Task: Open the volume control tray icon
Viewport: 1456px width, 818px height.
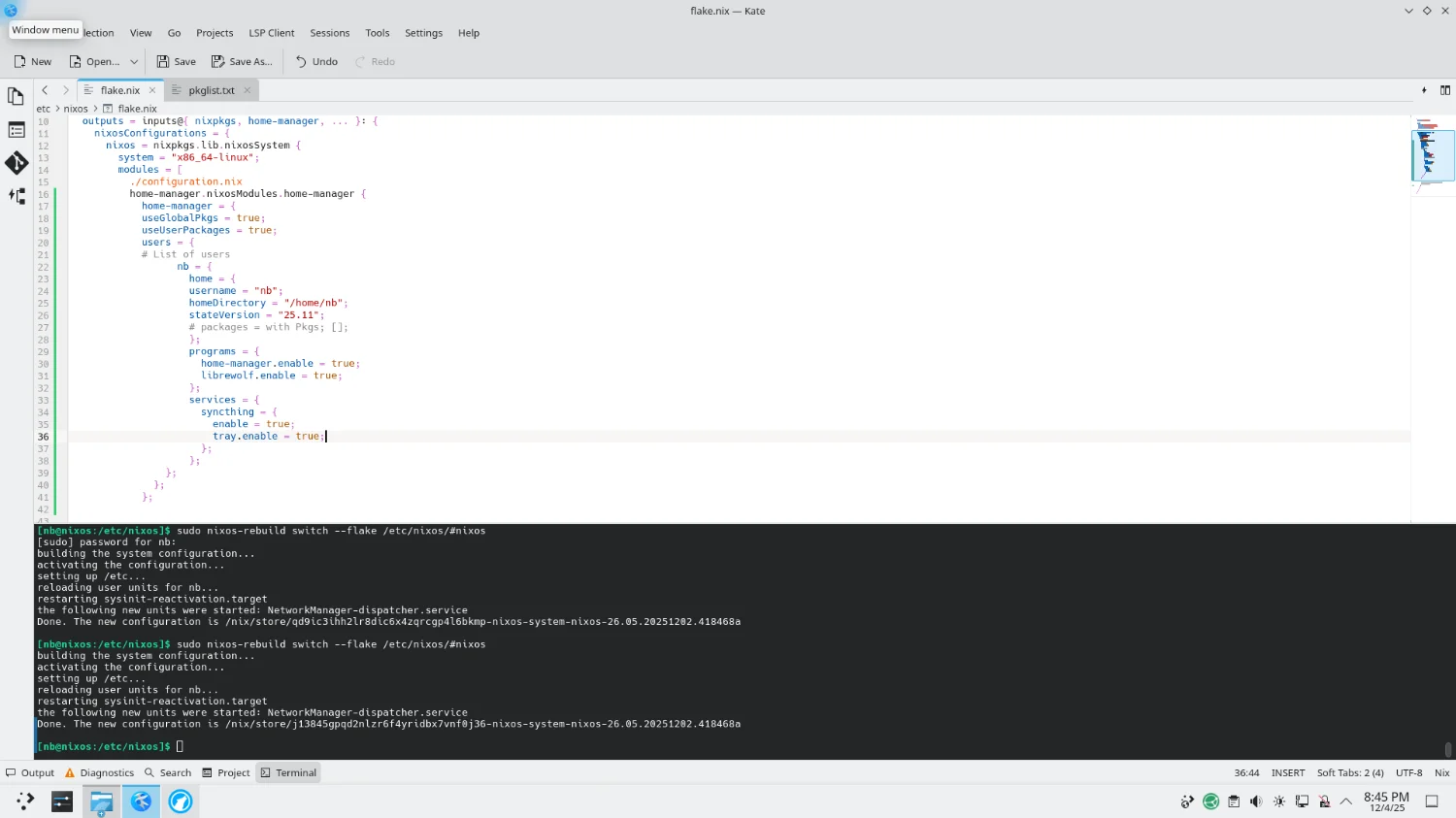Action: click(1256, 802)
